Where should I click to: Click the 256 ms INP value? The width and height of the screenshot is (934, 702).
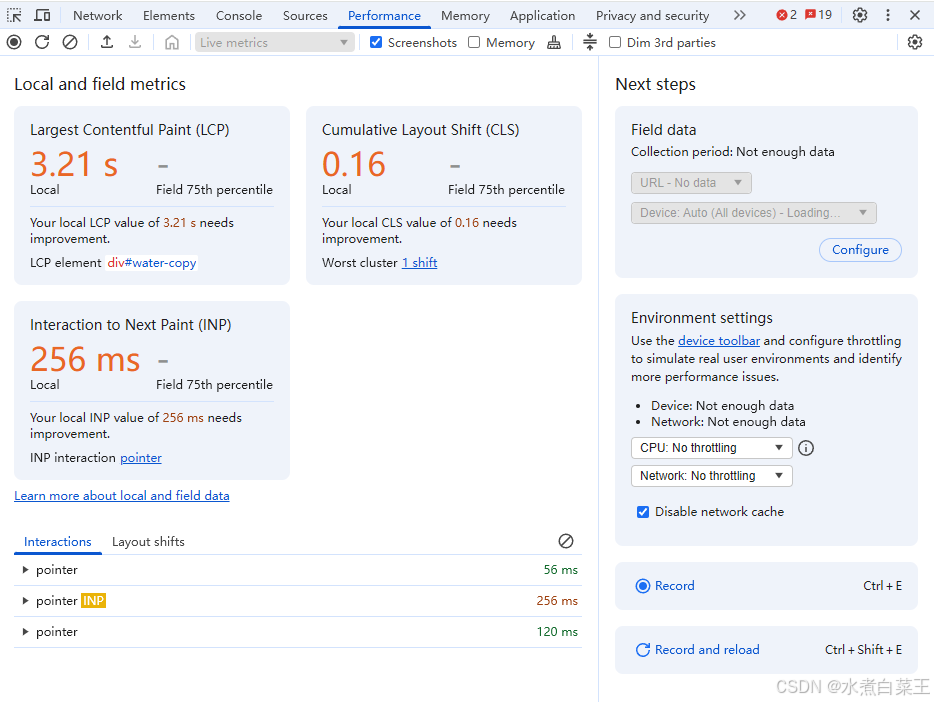click(85, 360)
